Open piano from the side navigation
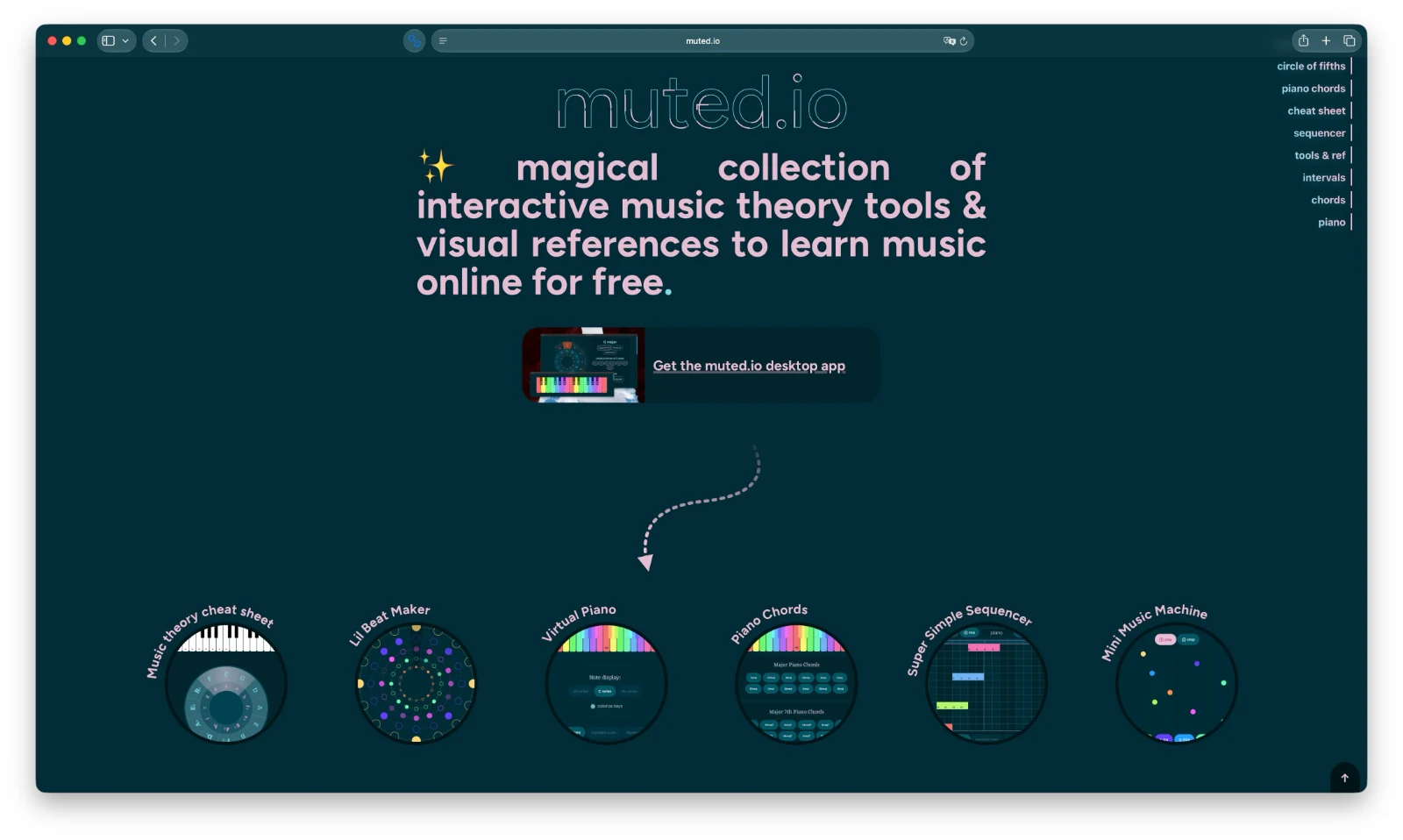 coord(1331,222)
